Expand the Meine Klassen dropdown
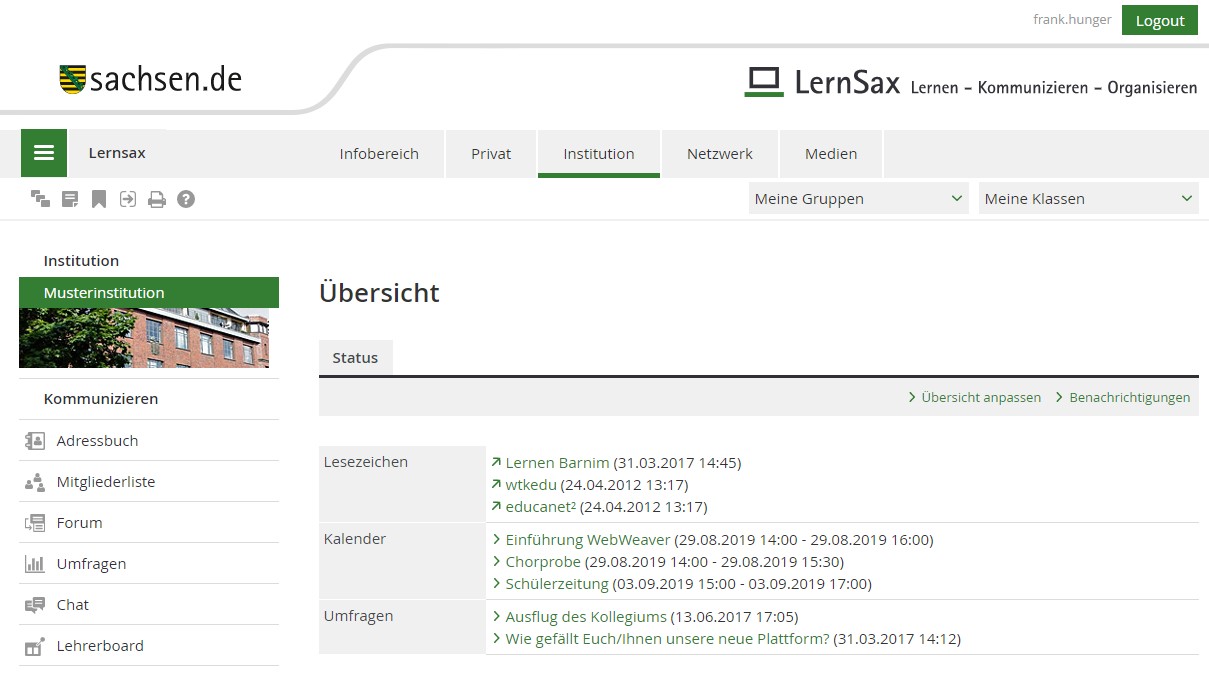This screenshot has width=1209, height=673. pyautogui.click(x=1088, y=199)
